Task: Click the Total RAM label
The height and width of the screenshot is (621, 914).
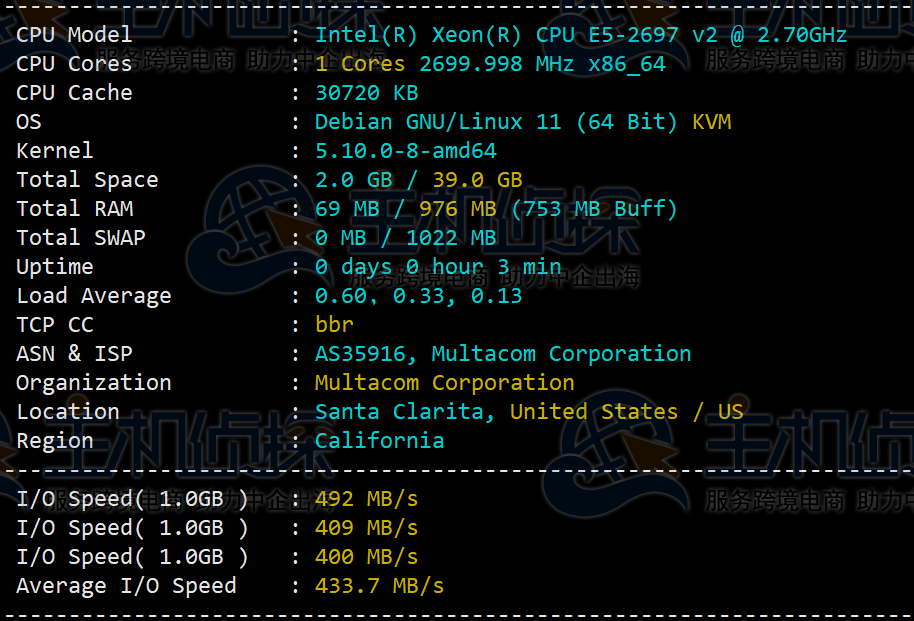Action: pos(74,209)
